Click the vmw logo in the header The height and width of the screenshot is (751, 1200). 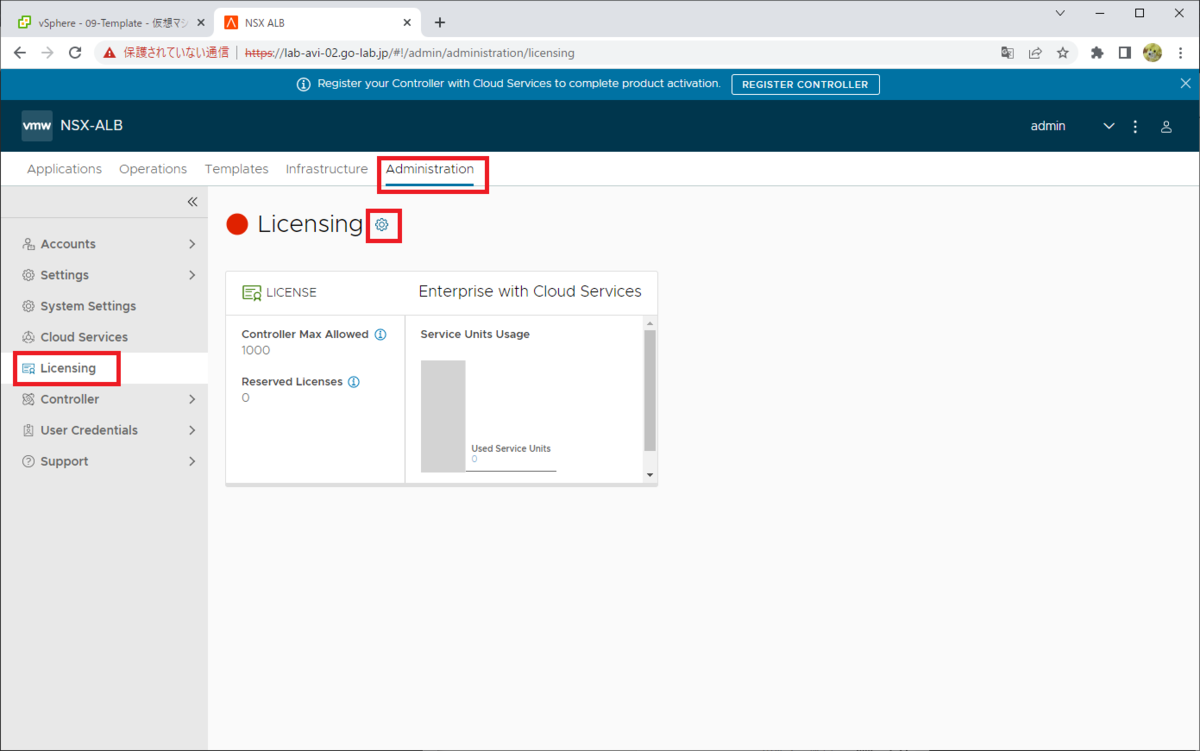tap(37, 126)
